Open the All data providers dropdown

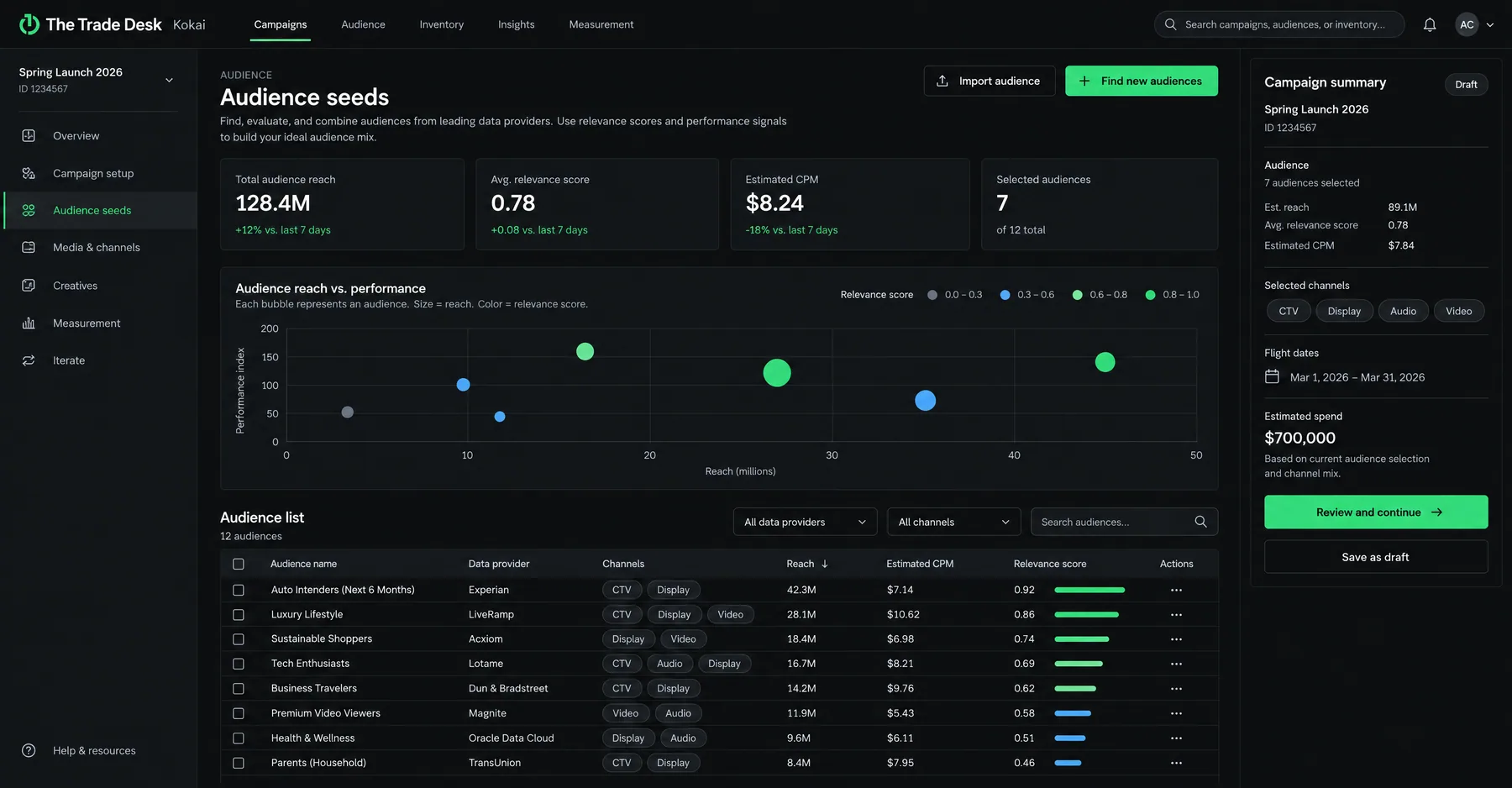point(805,522)
